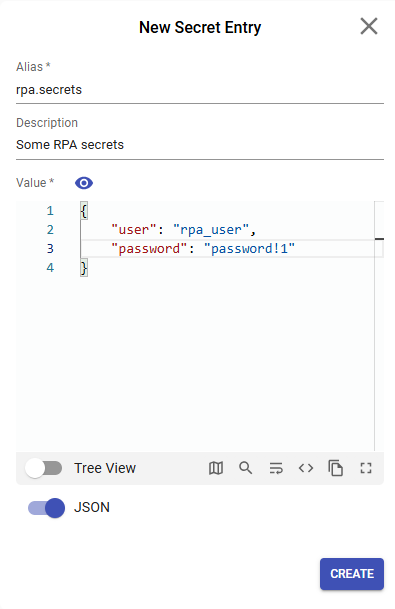This screenshot has width=395, height=609.
Task: Click the user line in the code editor
Action: click(x=183, y=230)
